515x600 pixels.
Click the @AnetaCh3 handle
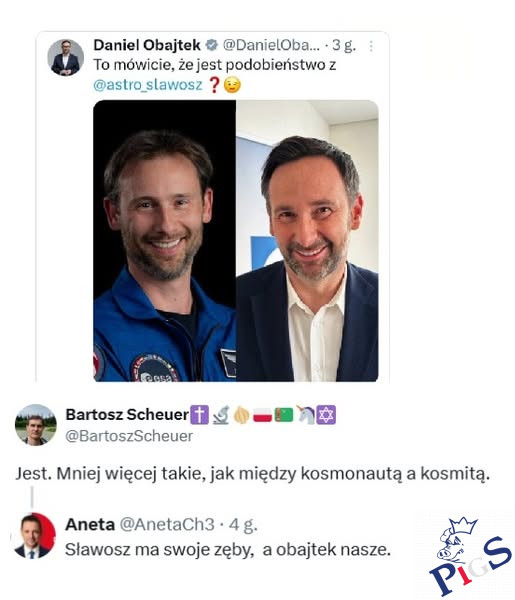point(167,525)
